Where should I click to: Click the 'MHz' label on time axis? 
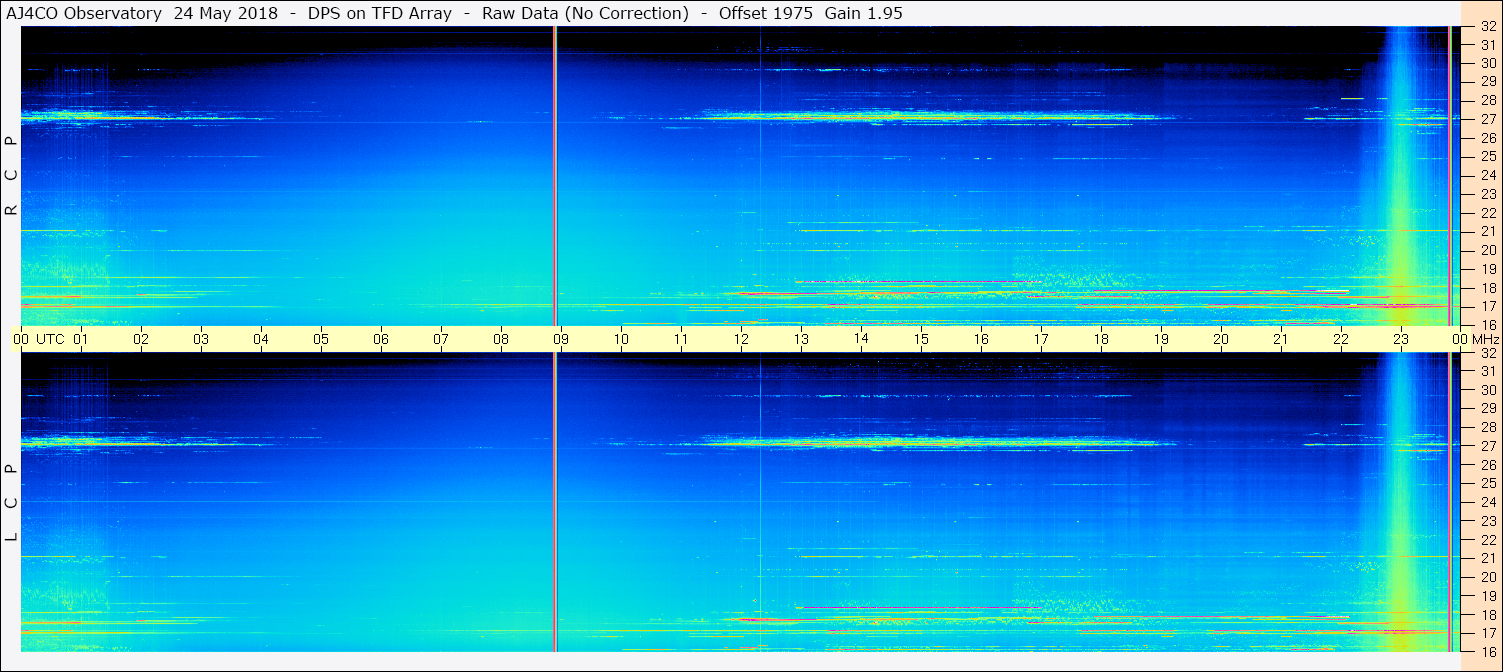point(1485,339)
